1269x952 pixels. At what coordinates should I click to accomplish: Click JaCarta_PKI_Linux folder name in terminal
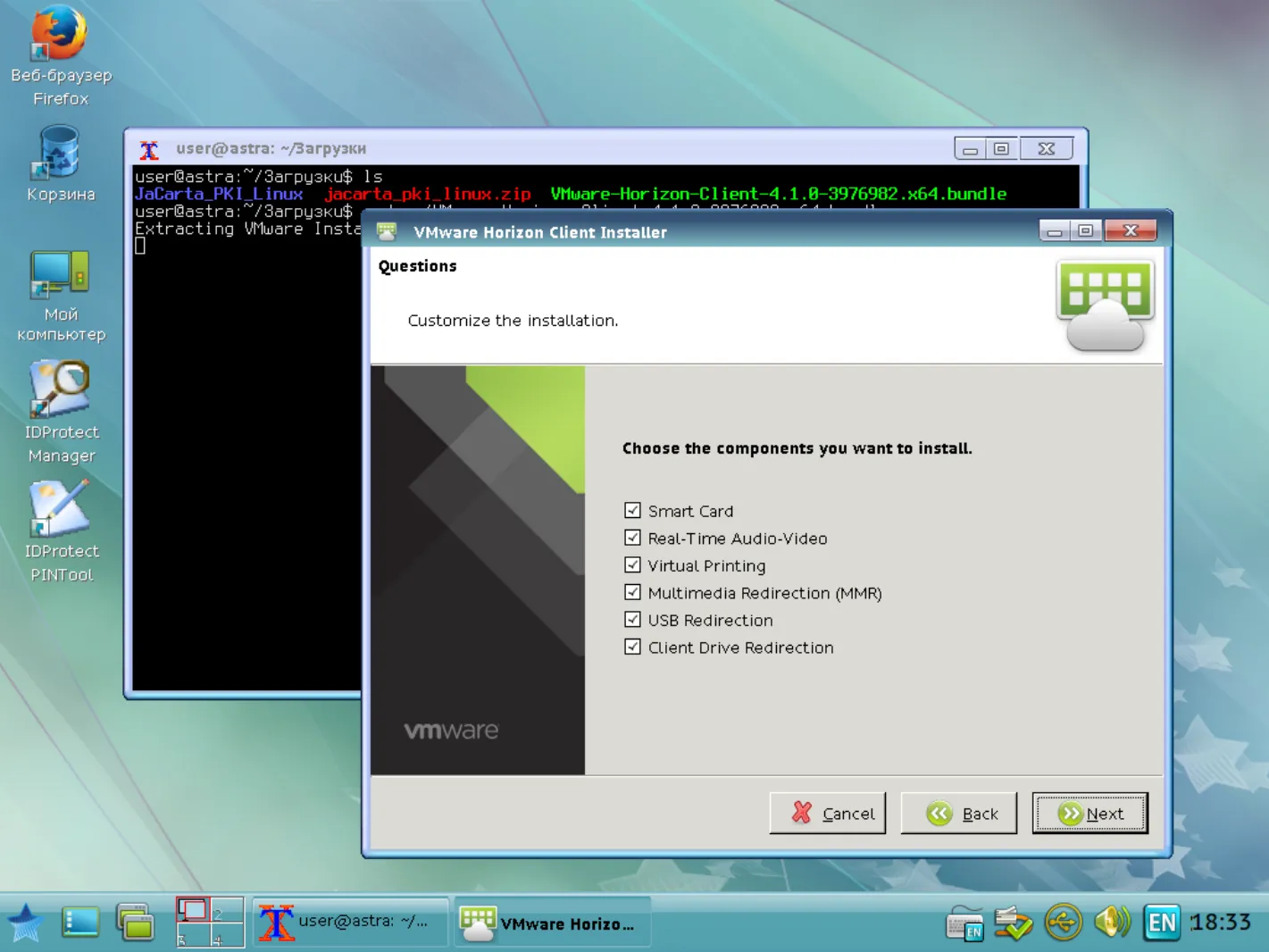(x=219, y=194)
